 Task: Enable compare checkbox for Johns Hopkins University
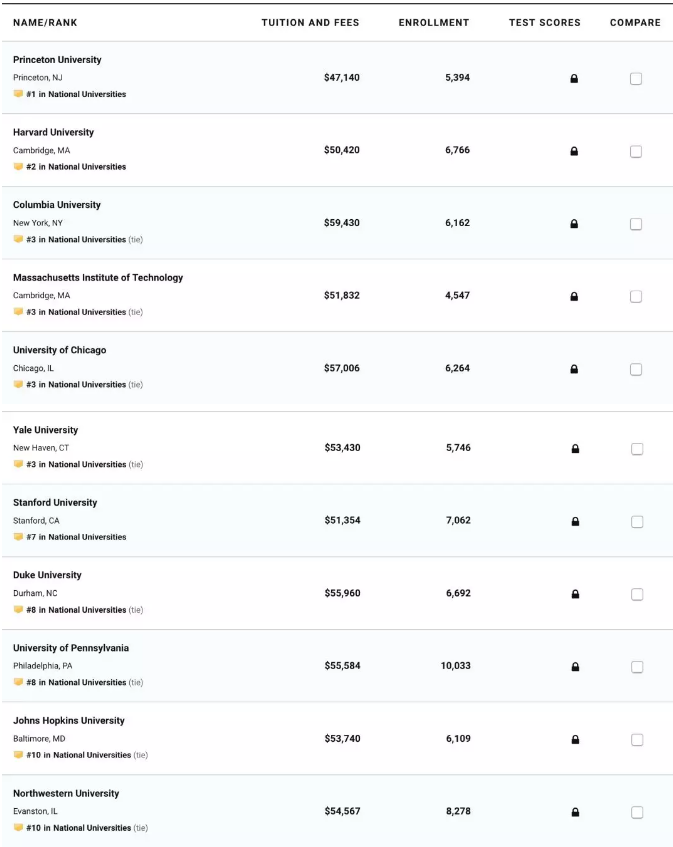point(637,740)
